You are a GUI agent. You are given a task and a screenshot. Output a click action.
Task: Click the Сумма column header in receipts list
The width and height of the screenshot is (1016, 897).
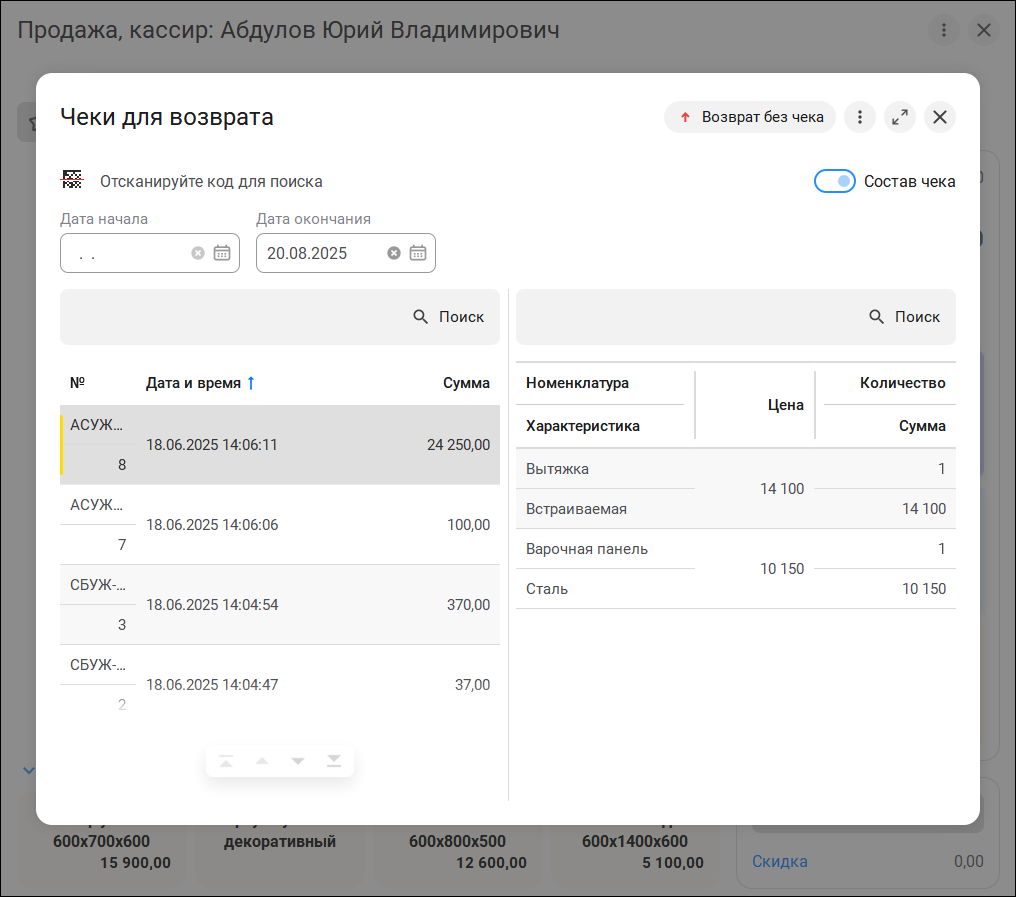coord(466,383)
